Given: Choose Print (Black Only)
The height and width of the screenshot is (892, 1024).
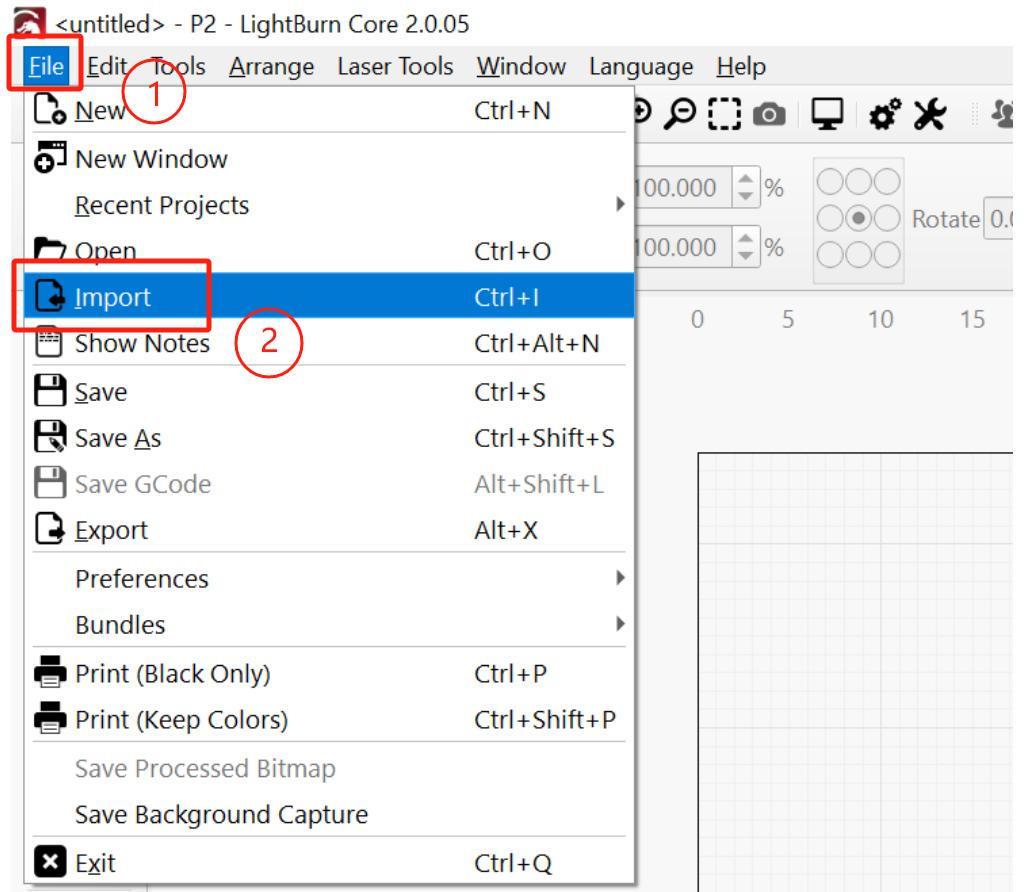Looking at the screenshot, I should [329, 673].
